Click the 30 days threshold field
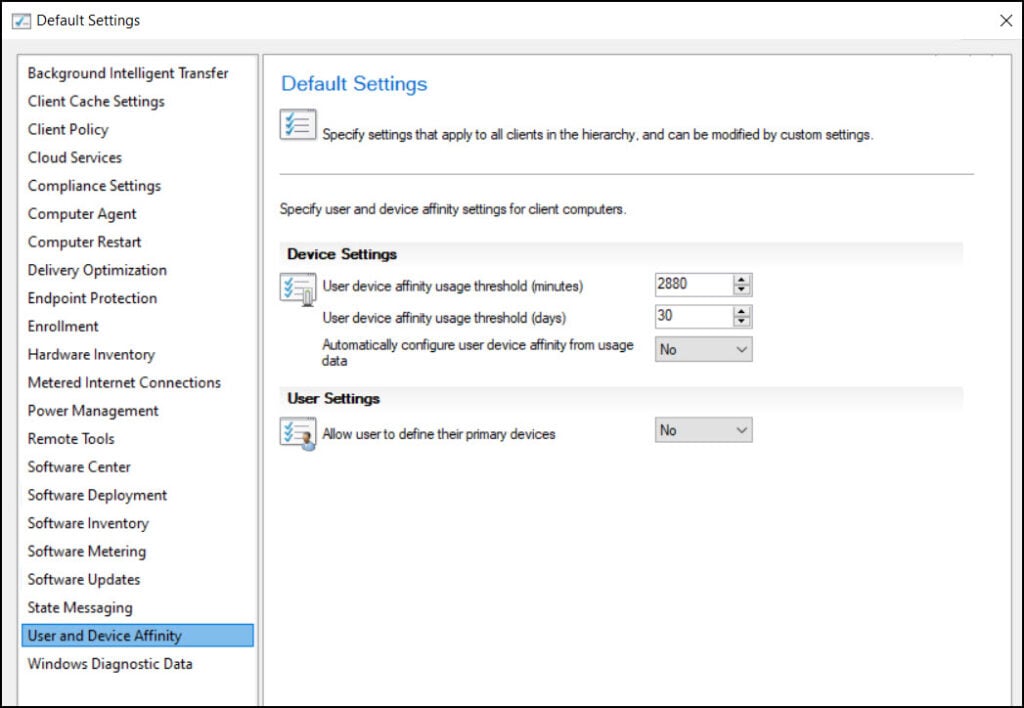The width and height of the screenshot is (1024, 708). [x=694, y=316]
